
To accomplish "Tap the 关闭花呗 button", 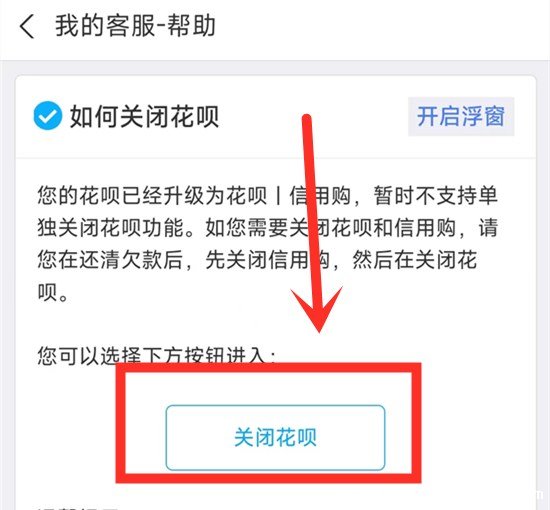I will click(275, 437).
